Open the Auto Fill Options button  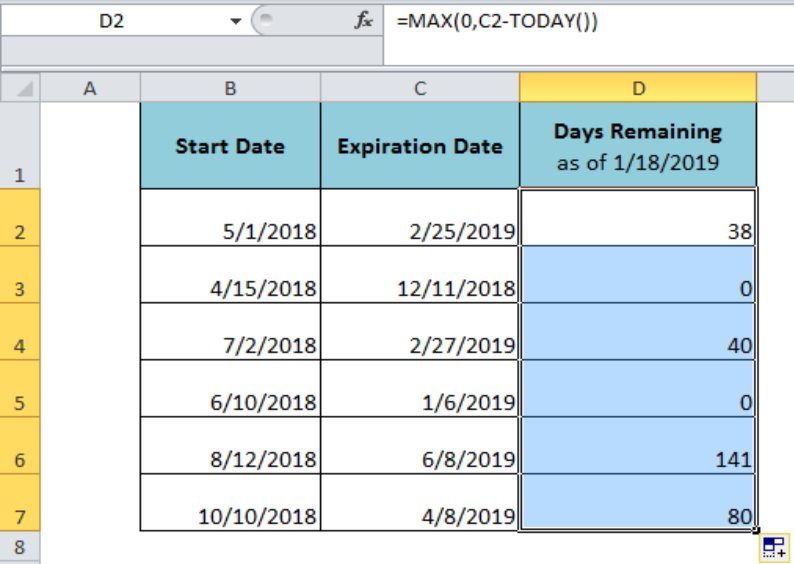[x=775, y=548]
